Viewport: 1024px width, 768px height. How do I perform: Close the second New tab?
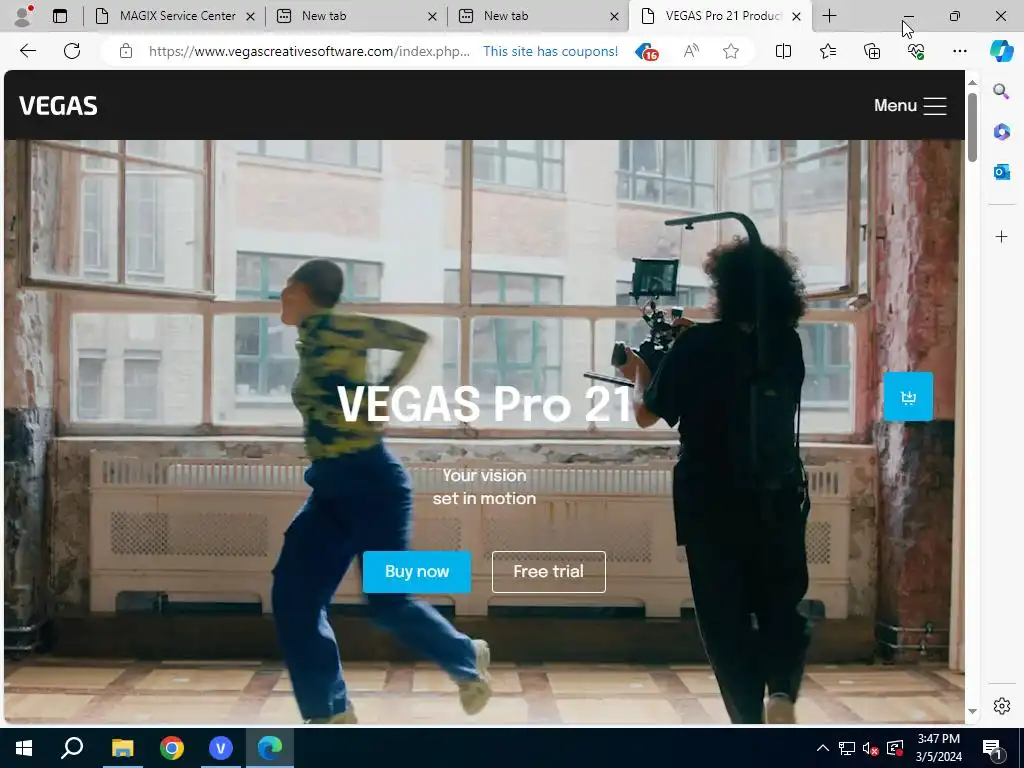click(614, 16)
